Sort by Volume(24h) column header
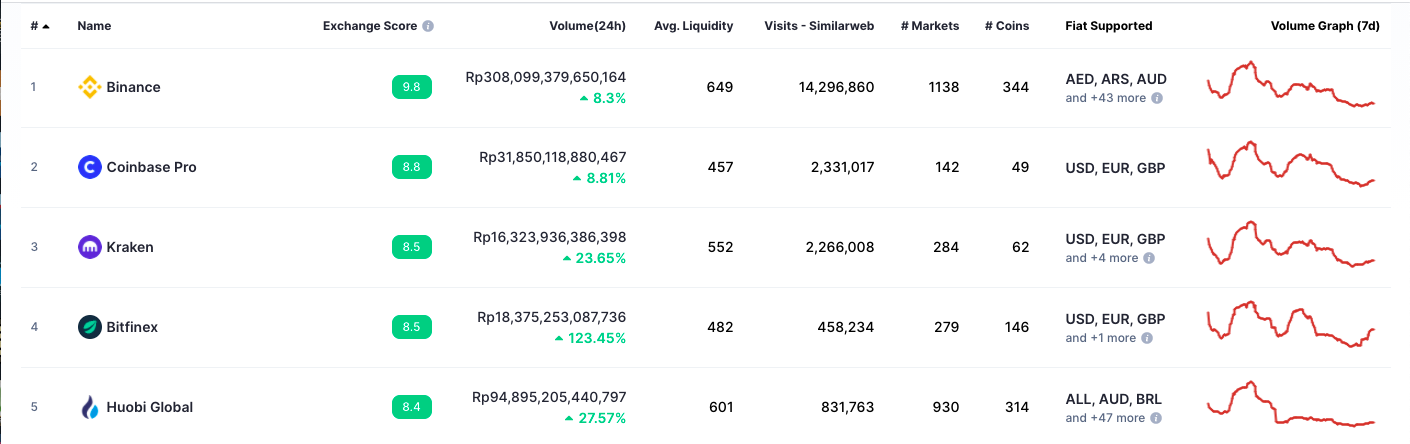The image size is (1410, 444). (x=587, y=26)
